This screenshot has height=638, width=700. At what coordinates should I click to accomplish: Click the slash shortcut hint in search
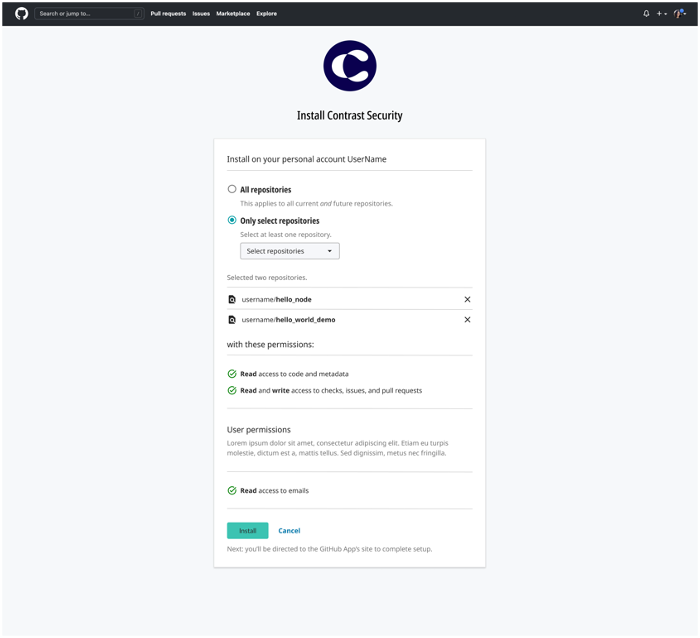pos(138,13)
